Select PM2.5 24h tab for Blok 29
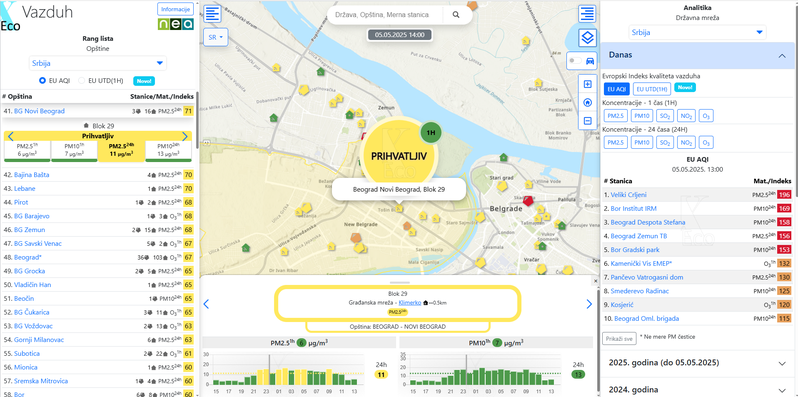Screen dimensions: 798x397 click(x=121, y=151)
